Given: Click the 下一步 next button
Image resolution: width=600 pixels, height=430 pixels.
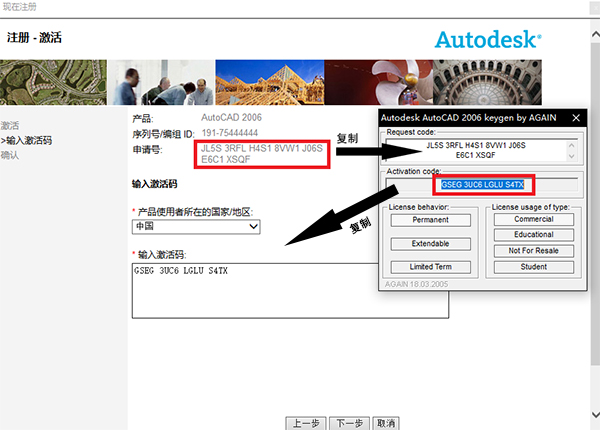Looking at the screenshot, I should (x=349, y=423).
